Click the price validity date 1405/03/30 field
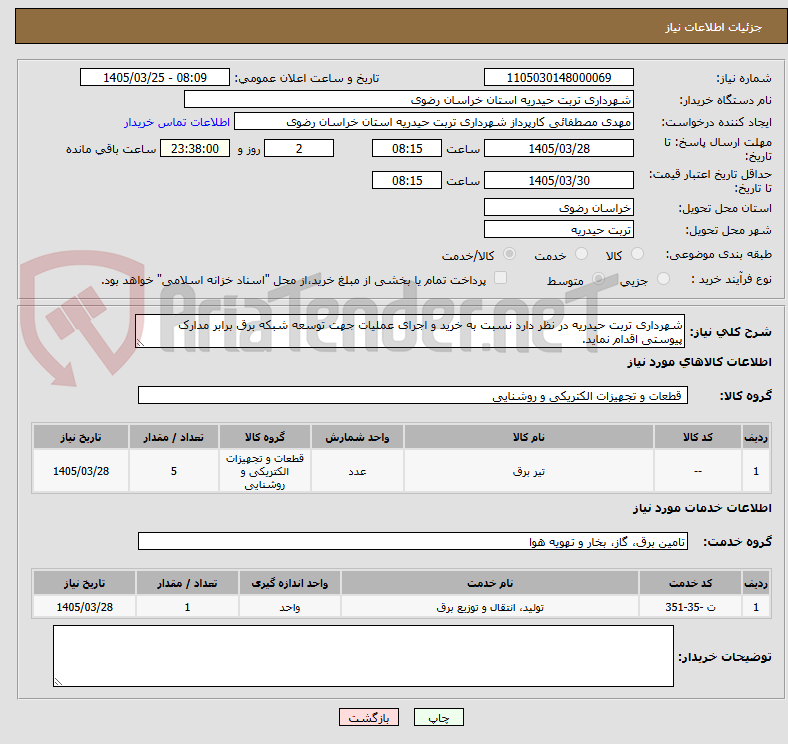 558,180
